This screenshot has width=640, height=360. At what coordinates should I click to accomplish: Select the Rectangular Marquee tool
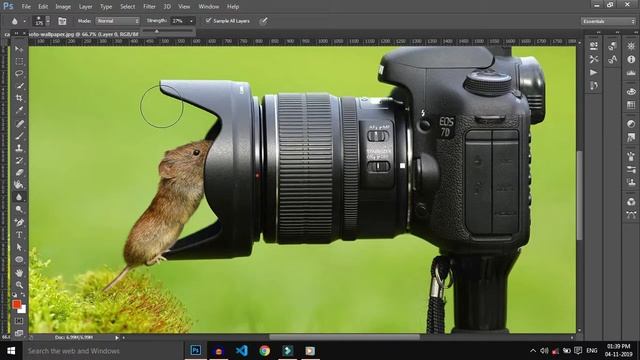pyautogui.click(x=19, y=62)
